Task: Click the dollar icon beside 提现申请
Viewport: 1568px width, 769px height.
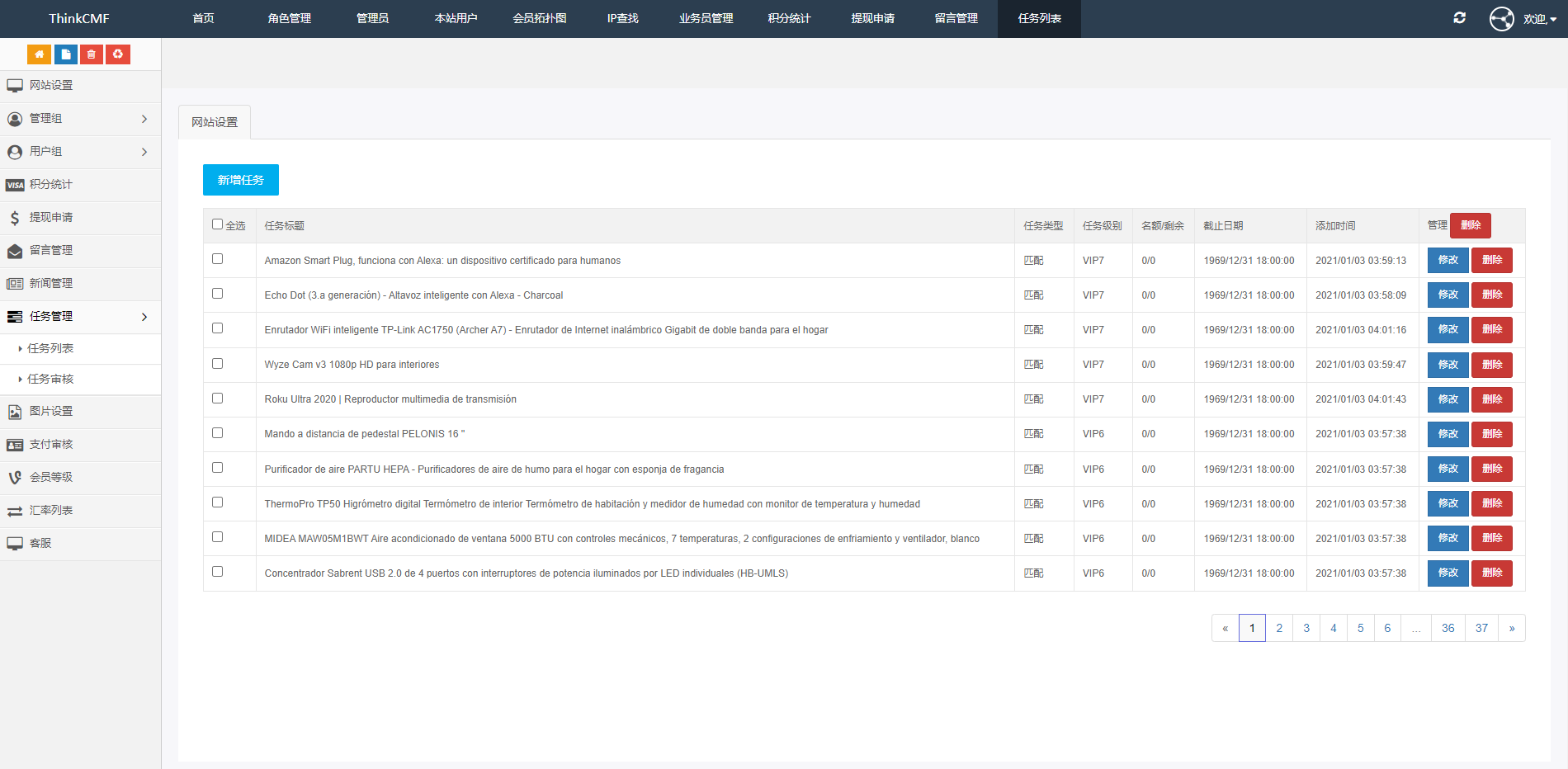Action: [15, 218]
